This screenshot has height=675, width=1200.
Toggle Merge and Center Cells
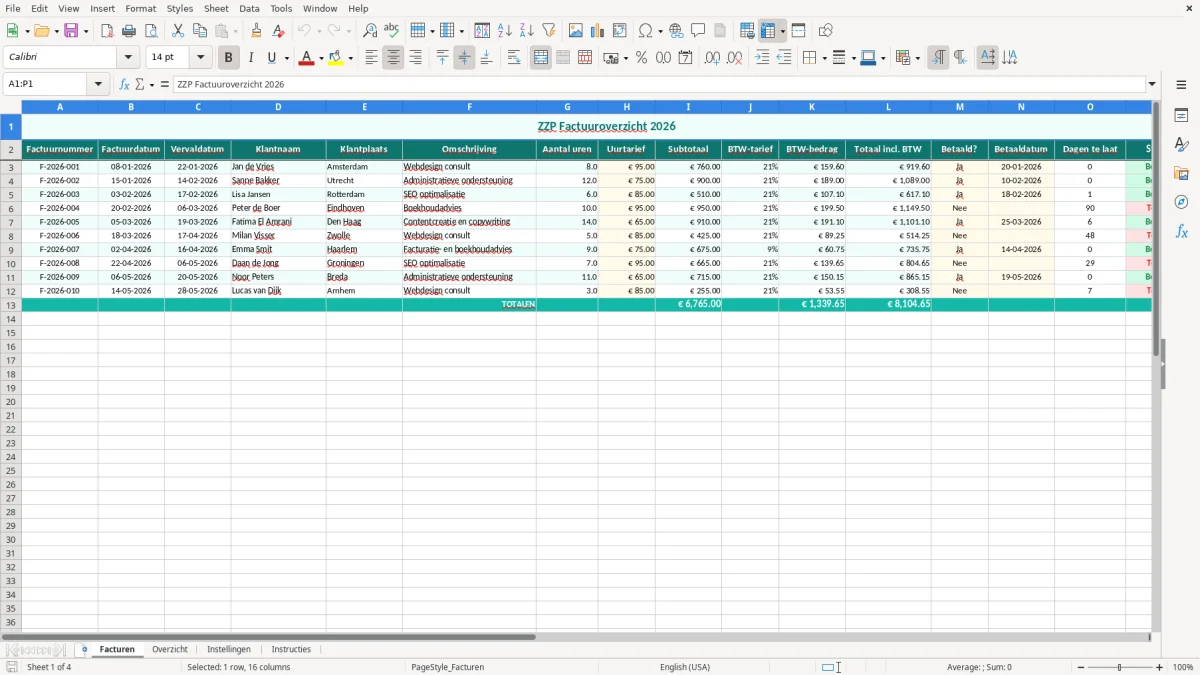(x=541, y=58)
